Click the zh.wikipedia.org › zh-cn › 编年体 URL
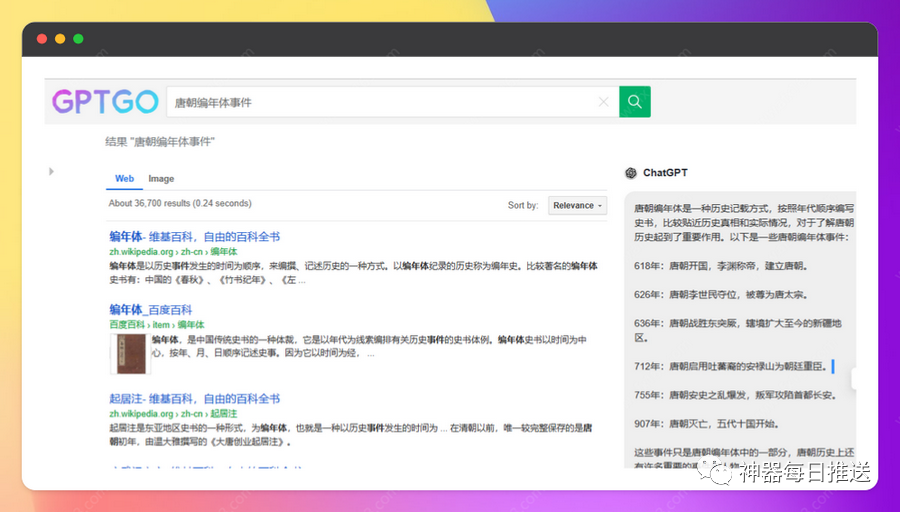 (173, 251)
